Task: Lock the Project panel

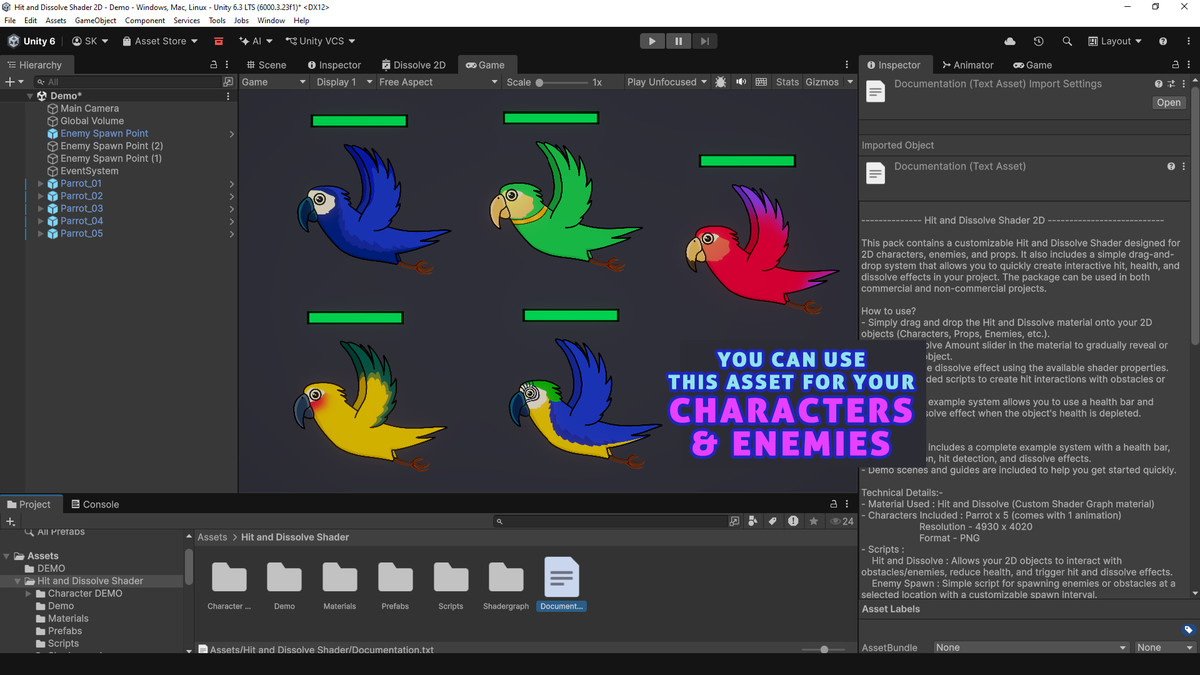Action: tap(833, 504)
